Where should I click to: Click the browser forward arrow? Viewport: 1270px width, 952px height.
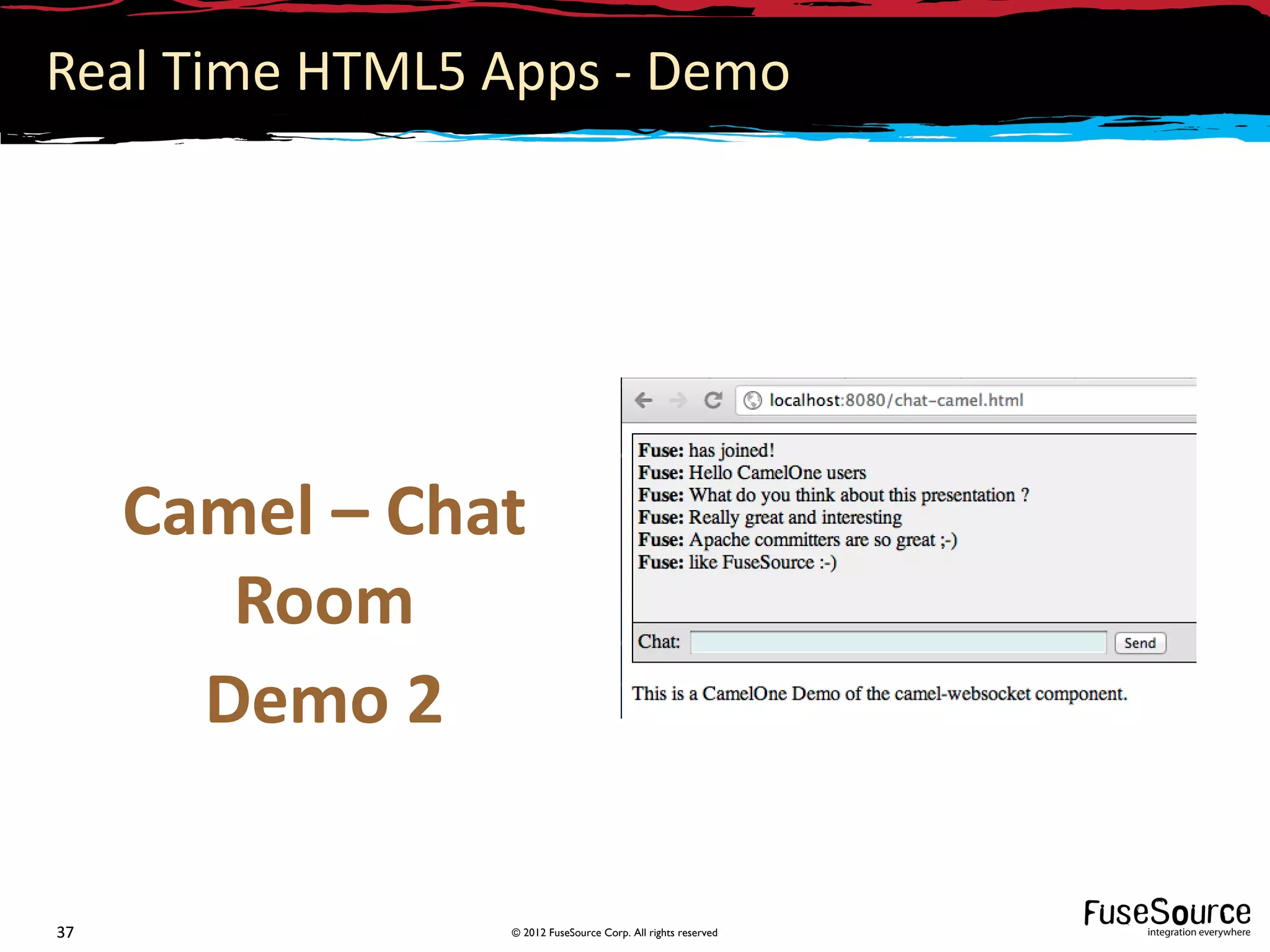click(678, 400)
